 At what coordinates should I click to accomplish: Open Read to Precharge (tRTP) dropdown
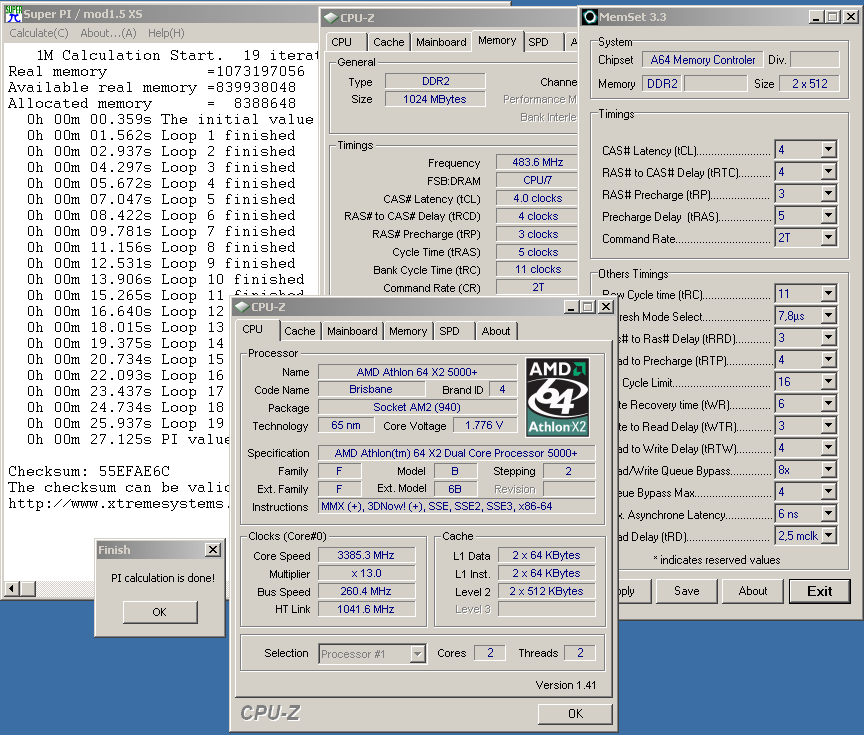coord(828,360)
